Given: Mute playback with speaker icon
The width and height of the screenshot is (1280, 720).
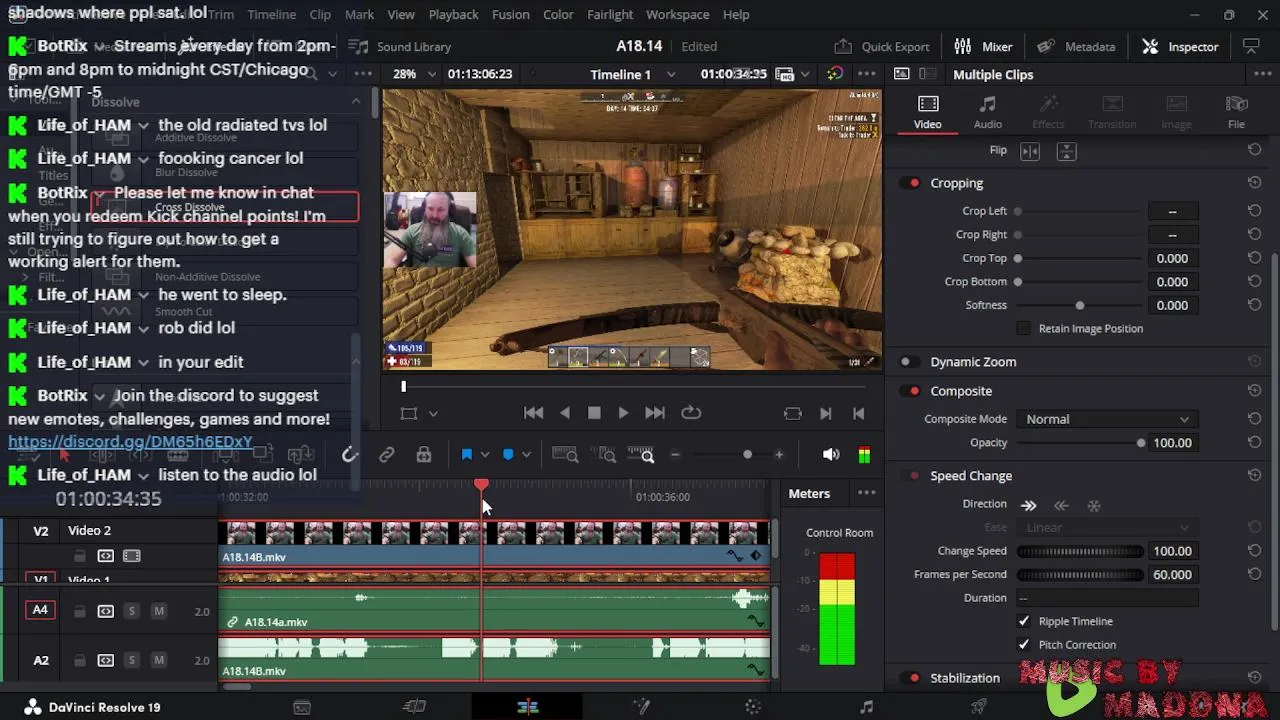Looking at the screenshot, I should (x=831, y=455).
